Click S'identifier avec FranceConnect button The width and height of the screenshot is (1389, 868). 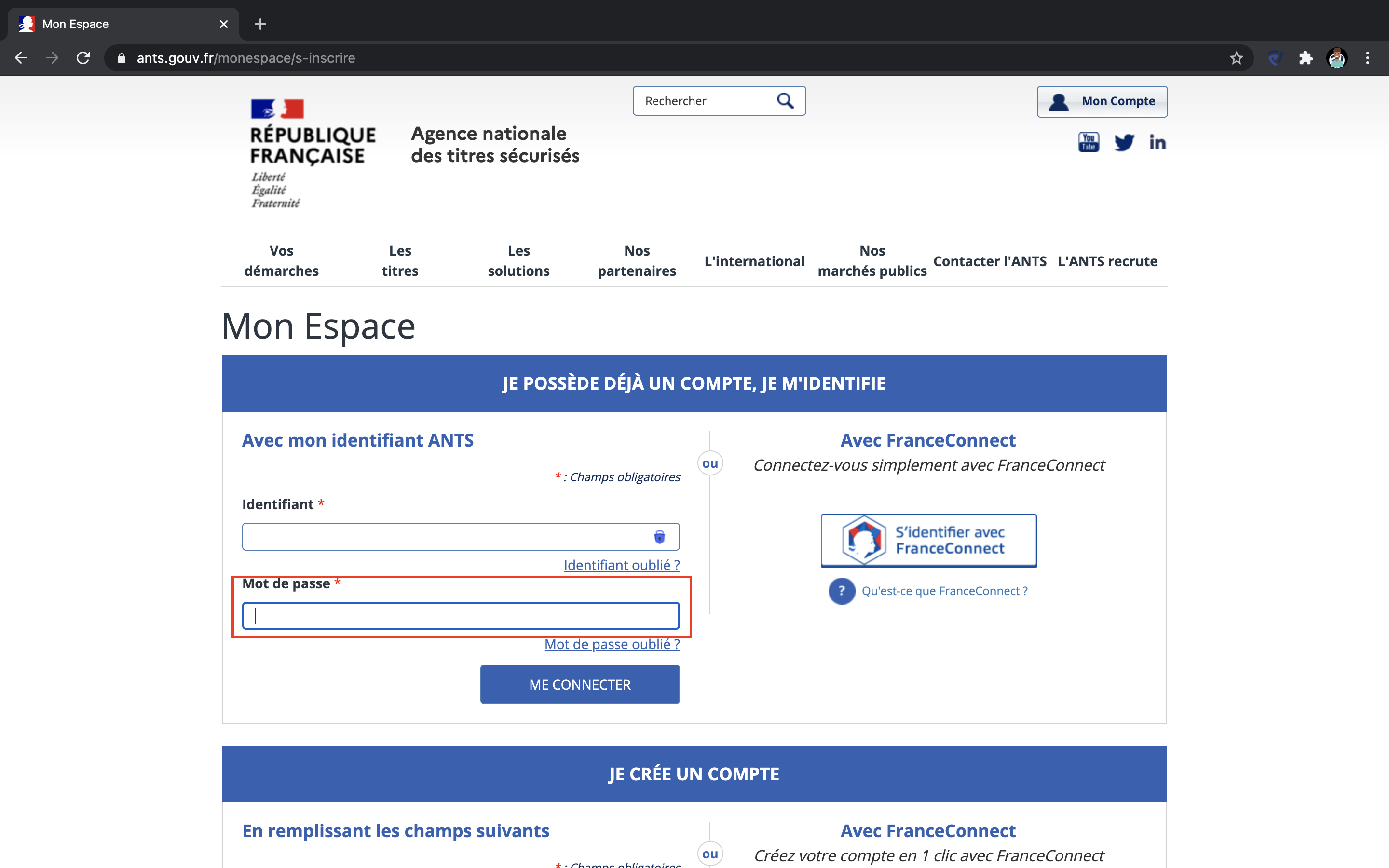(x=928, y=540)
